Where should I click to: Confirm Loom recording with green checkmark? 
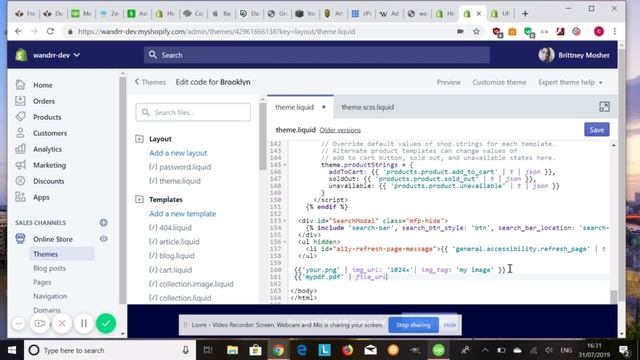point(106,323)
